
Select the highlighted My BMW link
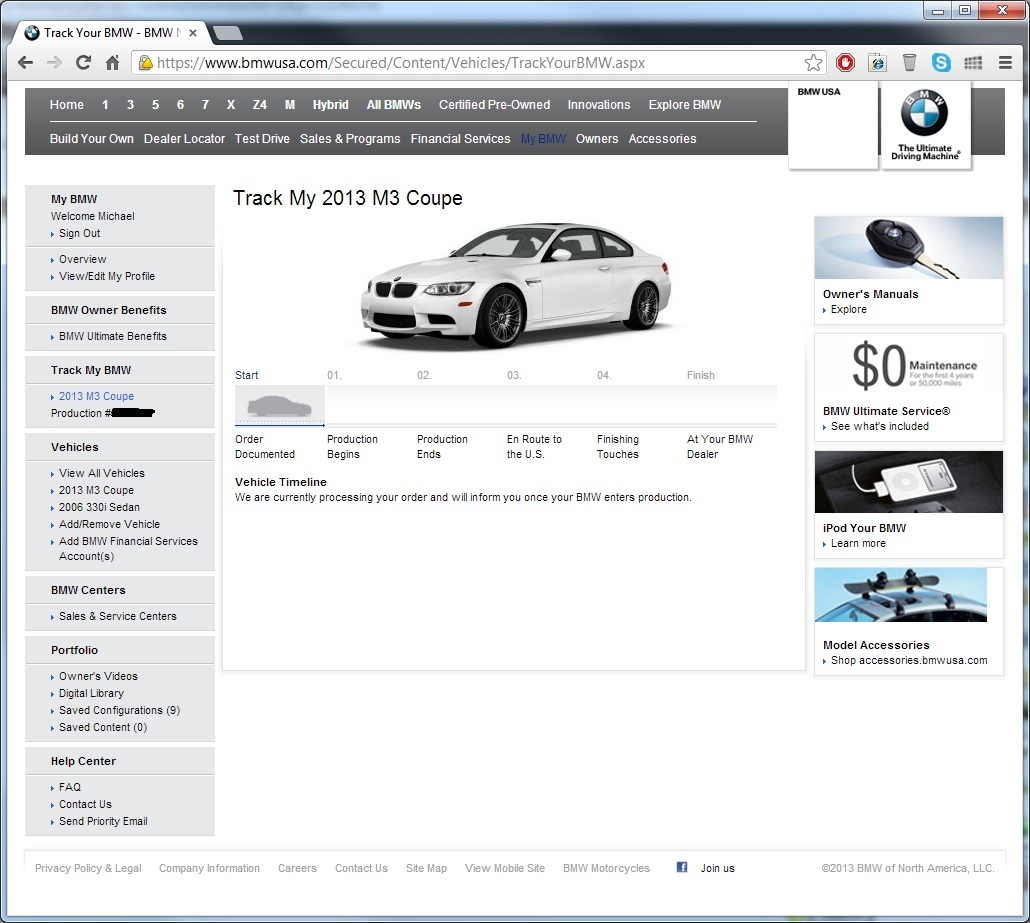coord(543,139)
